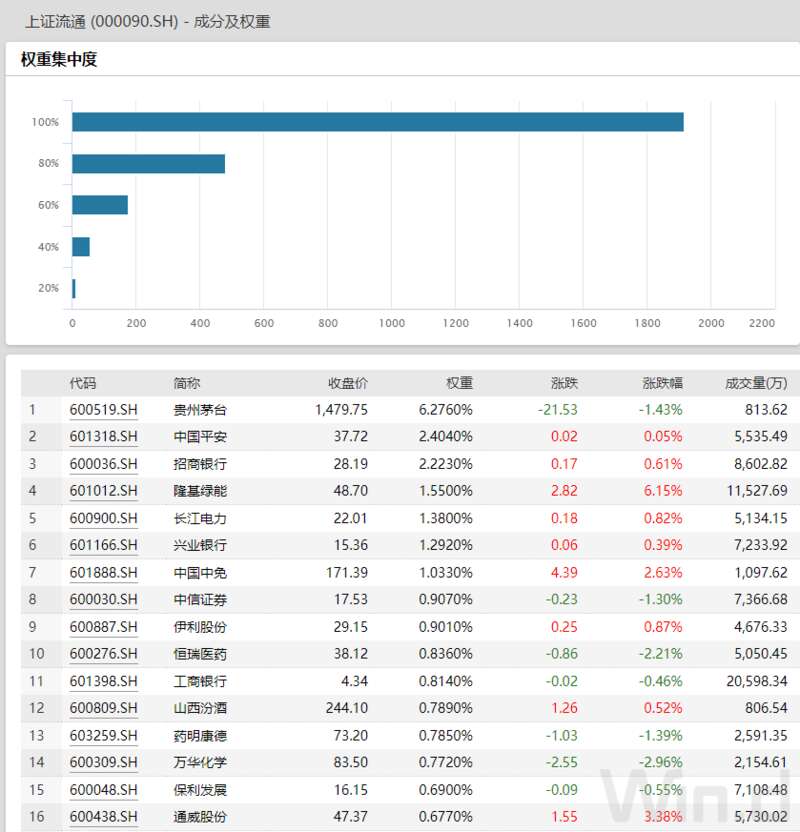Click the 权重集中度 section title
The height and width of the screenshot is (832, 800).
click(59, 59)
